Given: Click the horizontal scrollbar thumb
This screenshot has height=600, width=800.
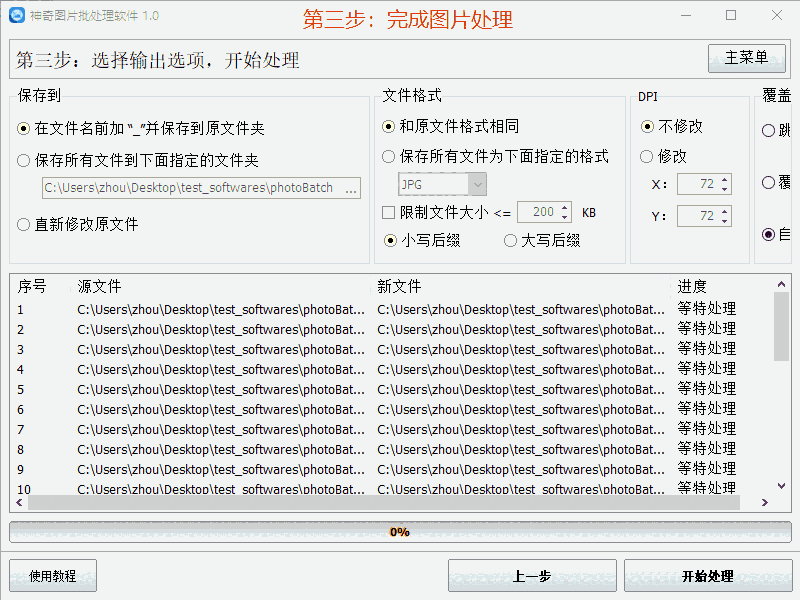Looking at the screenshot, I should coord(384,503).
